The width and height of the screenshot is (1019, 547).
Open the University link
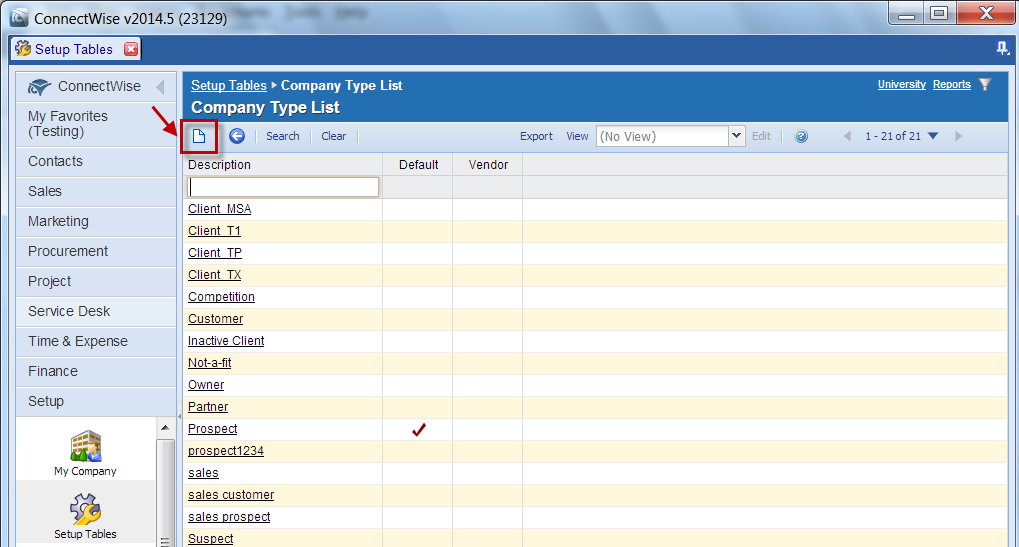901,84
